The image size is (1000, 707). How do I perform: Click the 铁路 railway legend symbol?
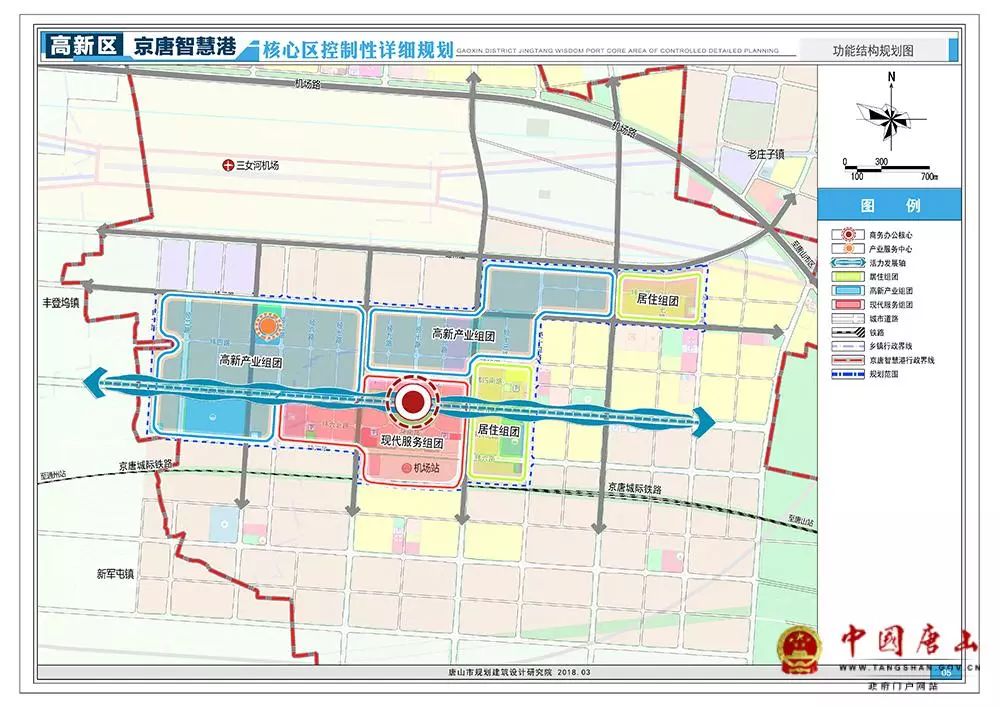click(x=847, y=331)
